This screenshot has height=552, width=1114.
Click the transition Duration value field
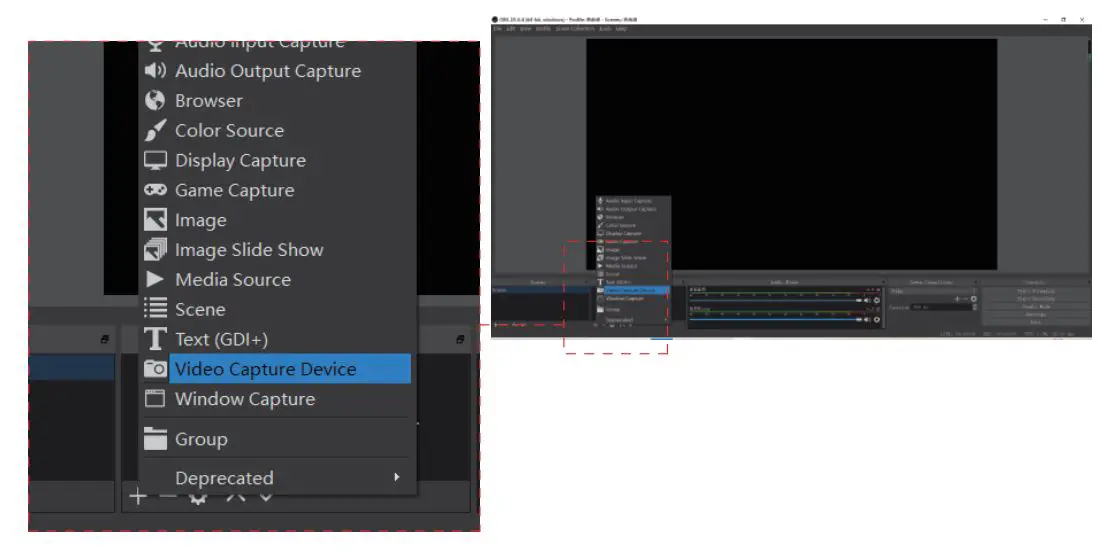tap(941, 307)
